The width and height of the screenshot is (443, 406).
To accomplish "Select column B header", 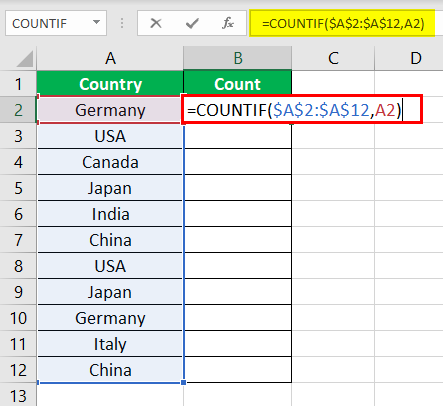I will pos(238,58).
